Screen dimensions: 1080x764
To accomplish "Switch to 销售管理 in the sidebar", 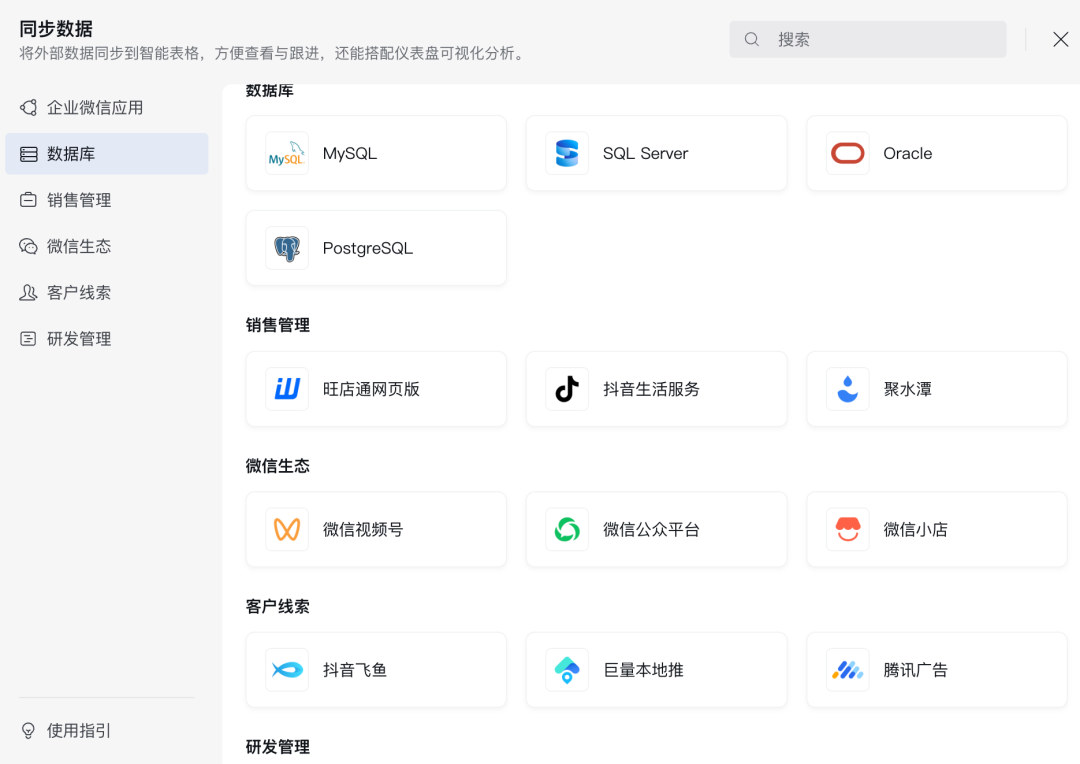I will click(x=107, y=200).
